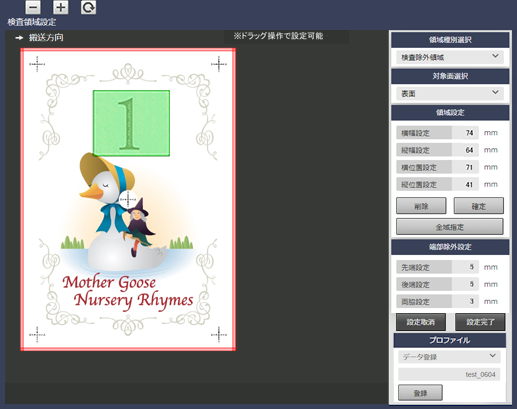Click the 領域設定 section header
This screenshot has width=517, height=409.
click(450, 113)
